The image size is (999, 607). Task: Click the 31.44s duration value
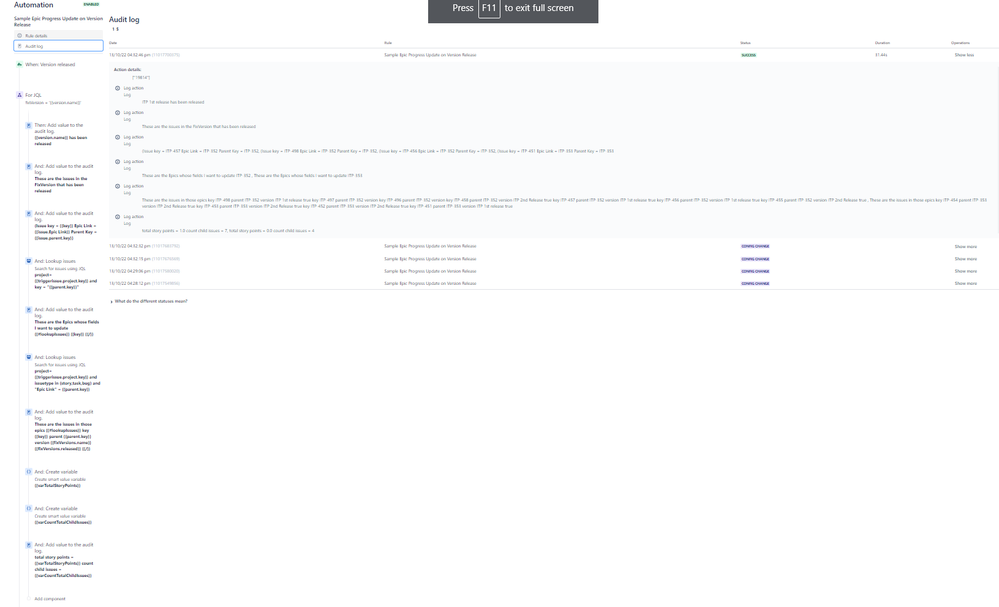click(x=881, y=55)
